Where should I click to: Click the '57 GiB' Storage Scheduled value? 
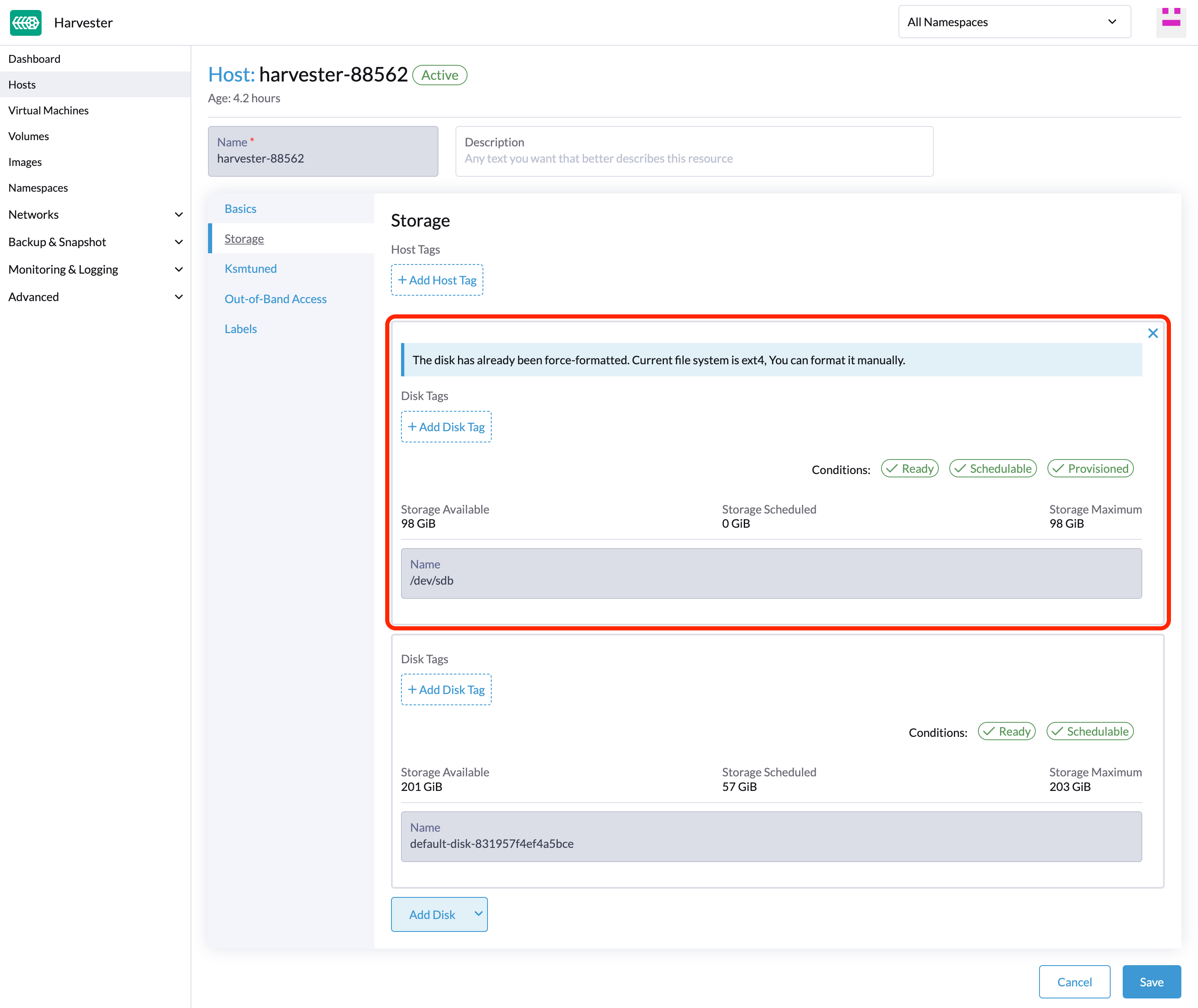(x=739, y=786)
